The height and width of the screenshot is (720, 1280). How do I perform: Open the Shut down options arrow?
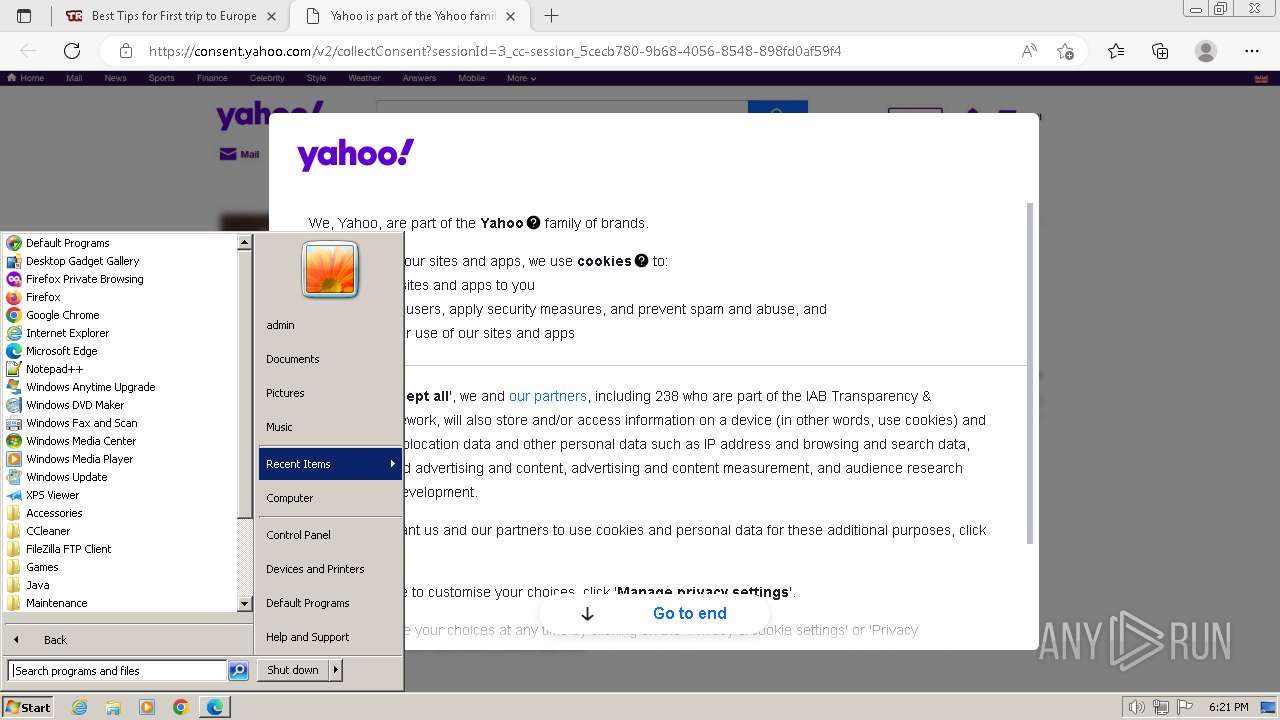pyautogui.click(x=336, y=670)
